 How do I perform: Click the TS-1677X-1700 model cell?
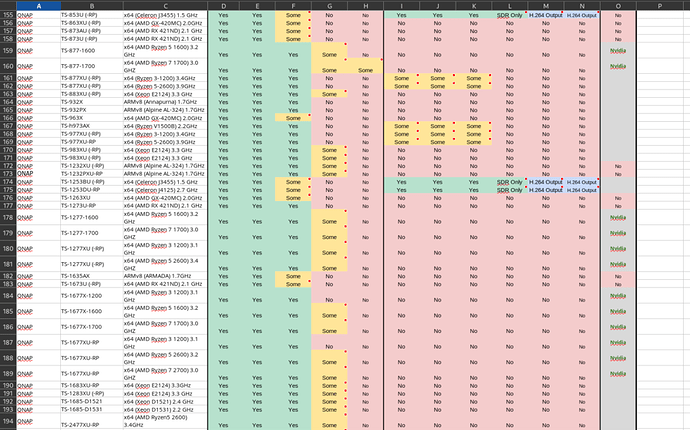click(92, 327)
